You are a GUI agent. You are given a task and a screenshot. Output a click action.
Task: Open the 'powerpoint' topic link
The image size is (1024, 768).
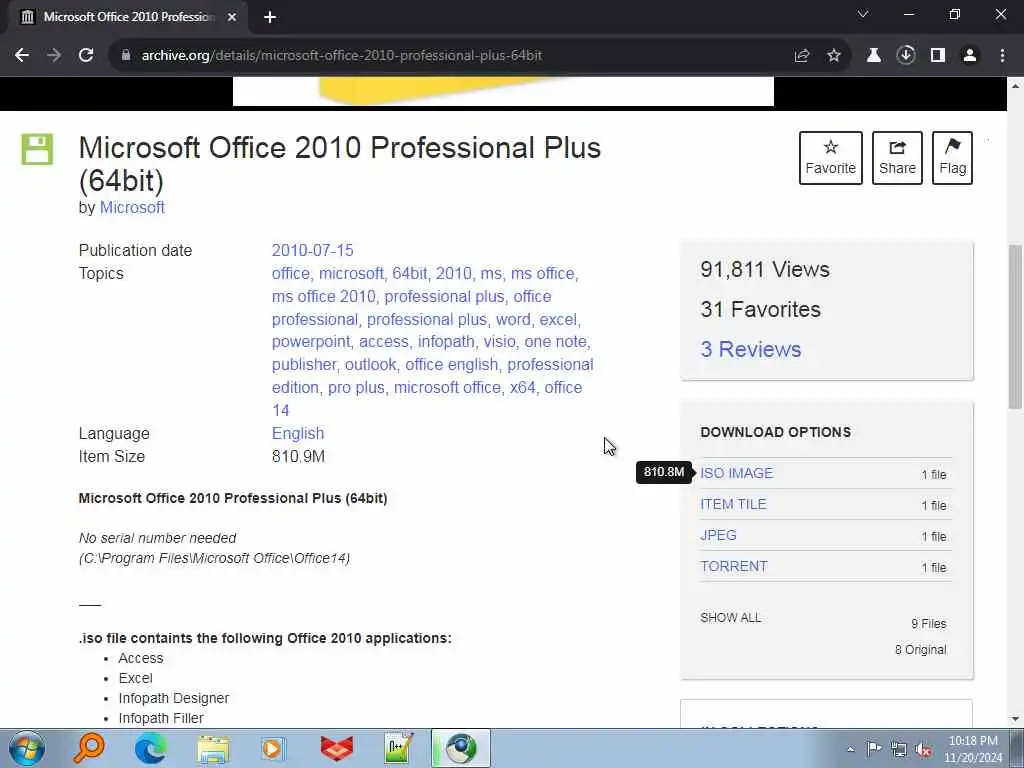click(x=311, y=342)
